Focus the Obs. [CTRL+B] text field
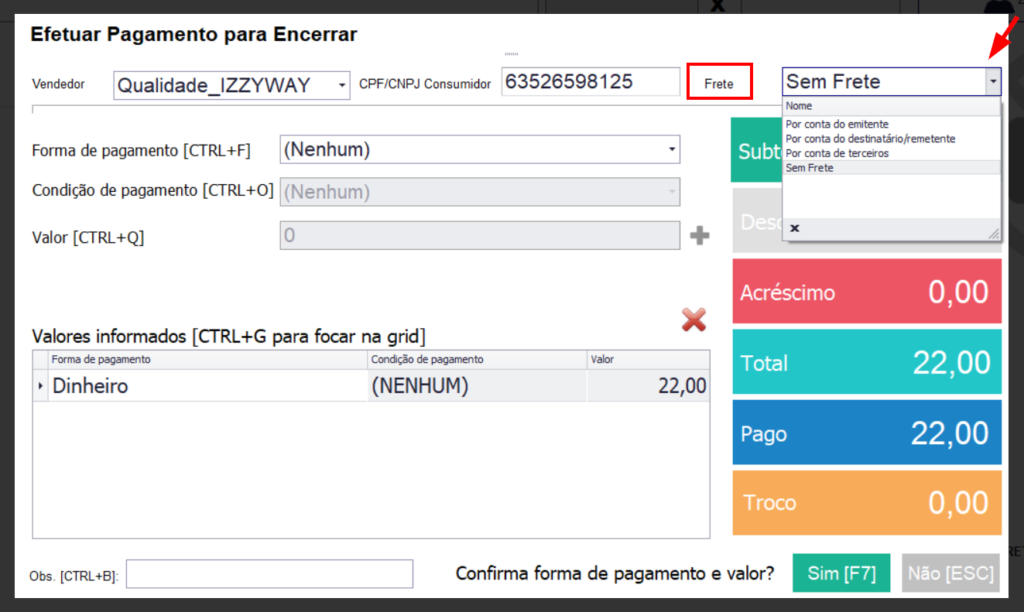Image resolution: width=1024 pixels, height=612 pixels. (269, 574)
